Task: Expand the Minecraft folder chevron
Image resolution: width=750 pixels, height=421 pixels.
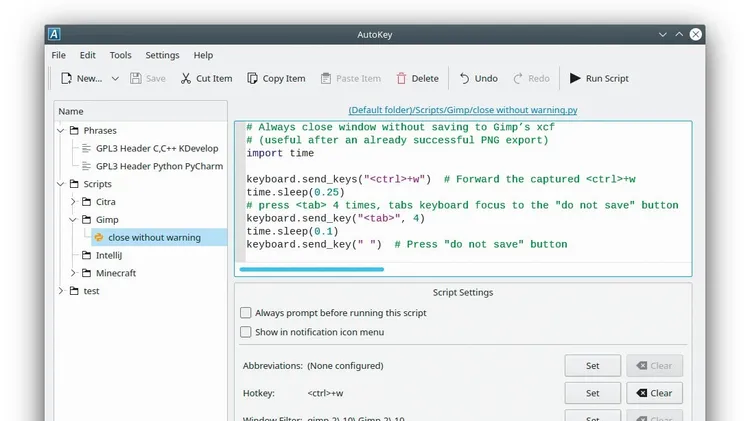Action: 73,273
